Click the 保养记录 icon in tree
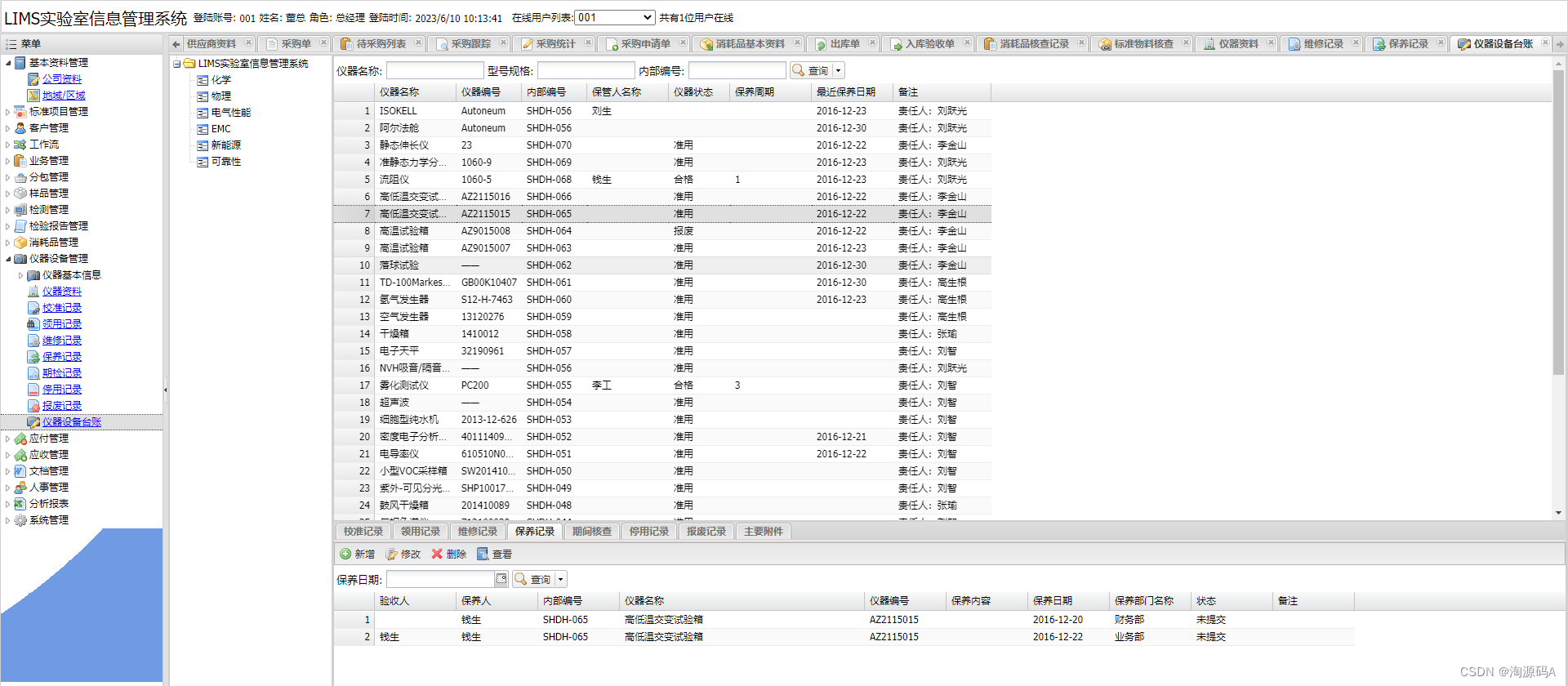The height and width of the screenshot is (686, 1568). click(33, 357)
